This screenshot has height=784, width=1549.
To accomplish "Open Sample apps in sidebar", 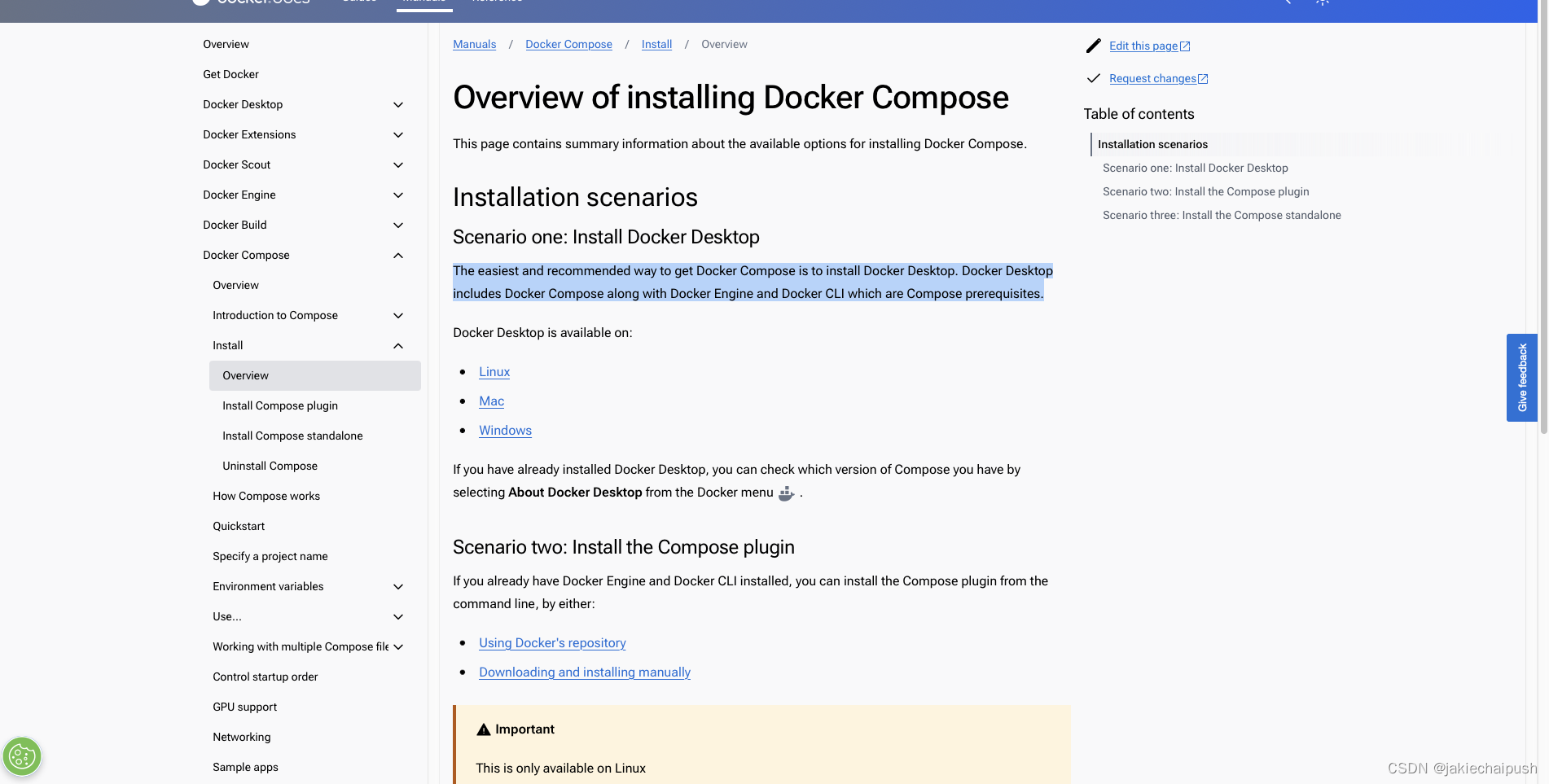I will point(245,767).
